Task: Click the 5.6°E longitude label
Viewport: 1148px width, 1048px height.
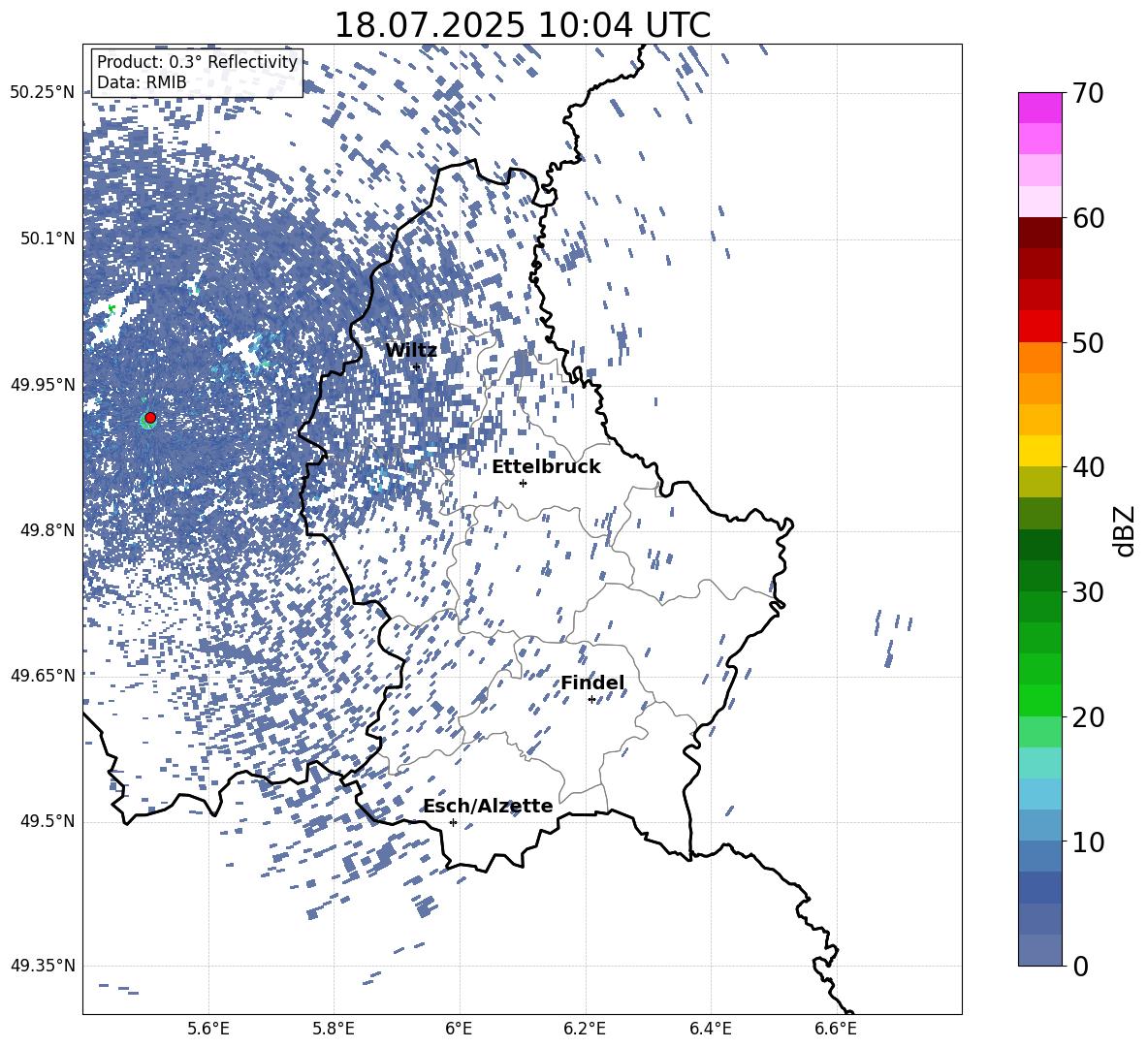Action: (x=208, y=1029)
